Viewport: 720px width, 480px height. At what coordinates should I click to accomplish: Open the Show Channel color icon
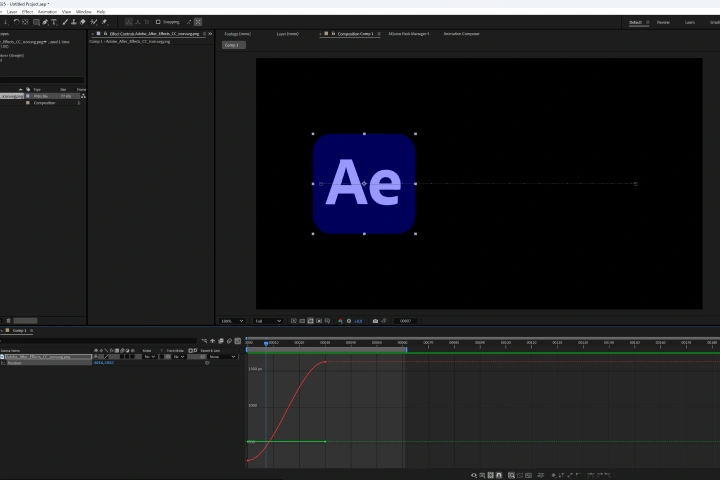pyautogui.click(x=340, y=321)
